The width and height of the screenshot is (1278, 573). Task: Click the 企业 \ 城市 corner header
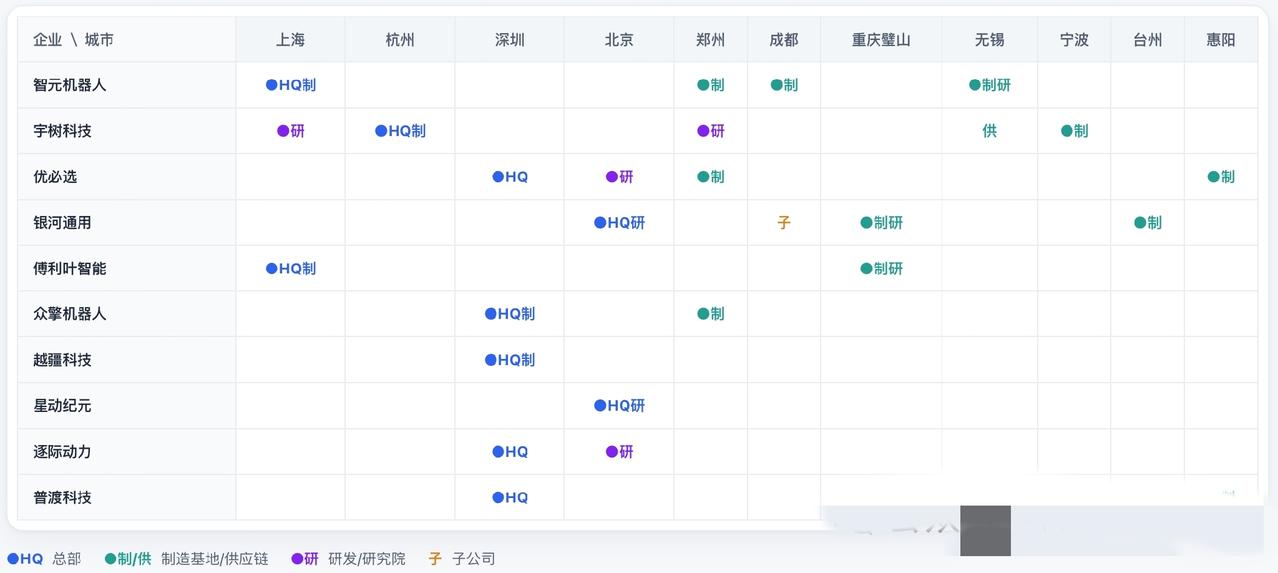coord(127,40)
